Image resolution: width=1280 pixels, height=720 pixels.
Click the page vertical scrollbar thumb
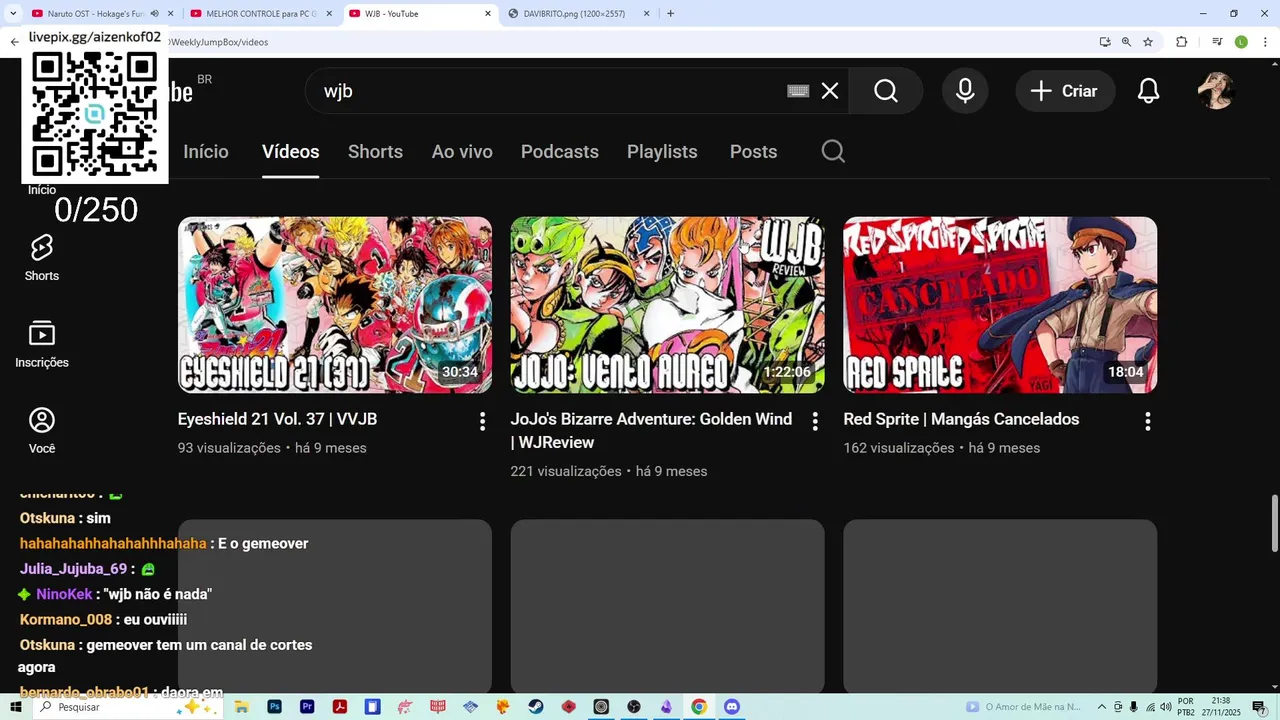(1274, 522)
